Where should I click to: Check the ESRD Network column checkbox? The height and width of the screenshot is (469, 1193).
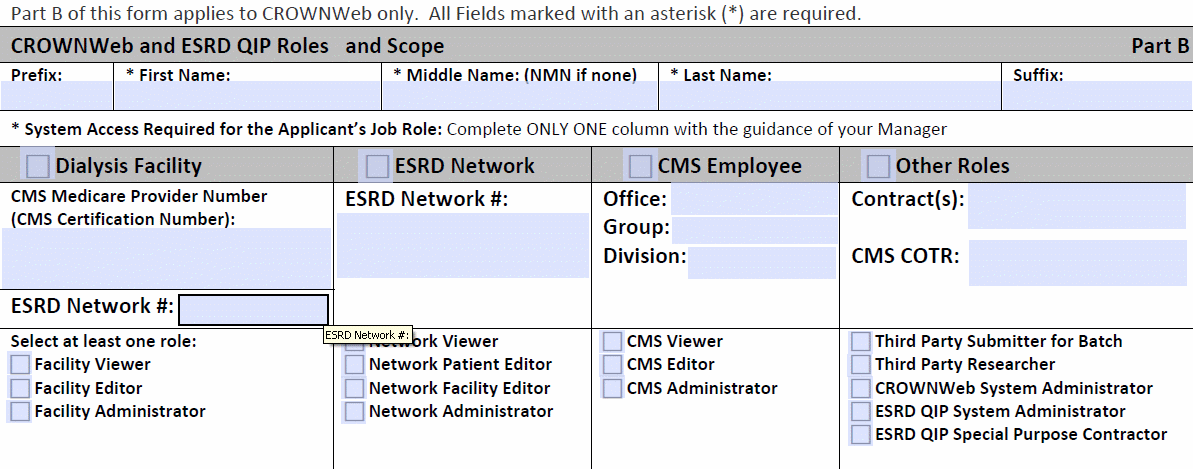click(x=377, y=165)
